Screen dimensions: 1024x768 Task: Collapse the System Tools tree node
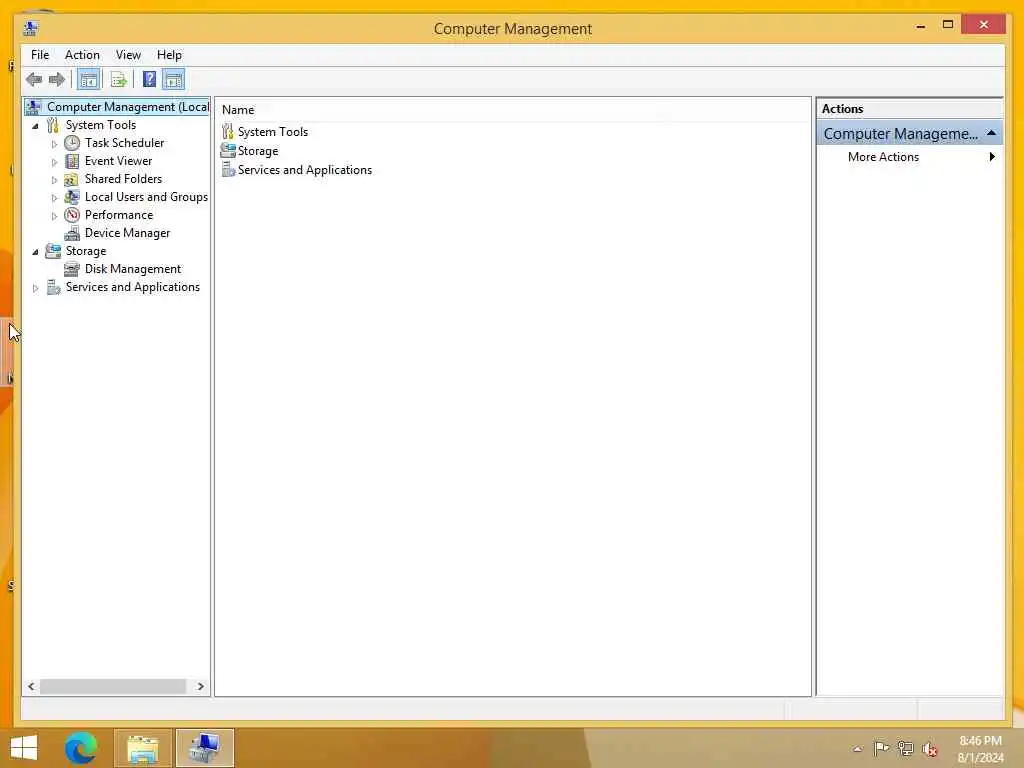[35, 125]
